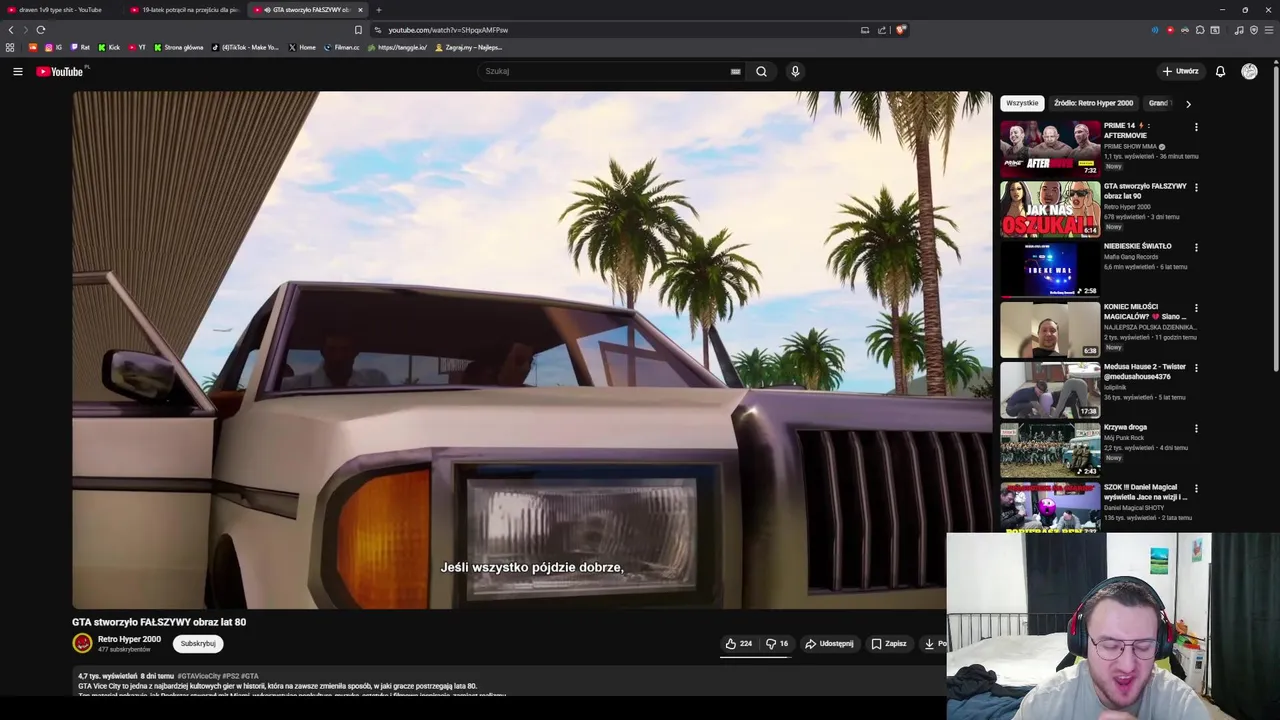Viewport: 1280px width, 720px height.
Task: Like the video with thumbs up
Action: (739, 644)
